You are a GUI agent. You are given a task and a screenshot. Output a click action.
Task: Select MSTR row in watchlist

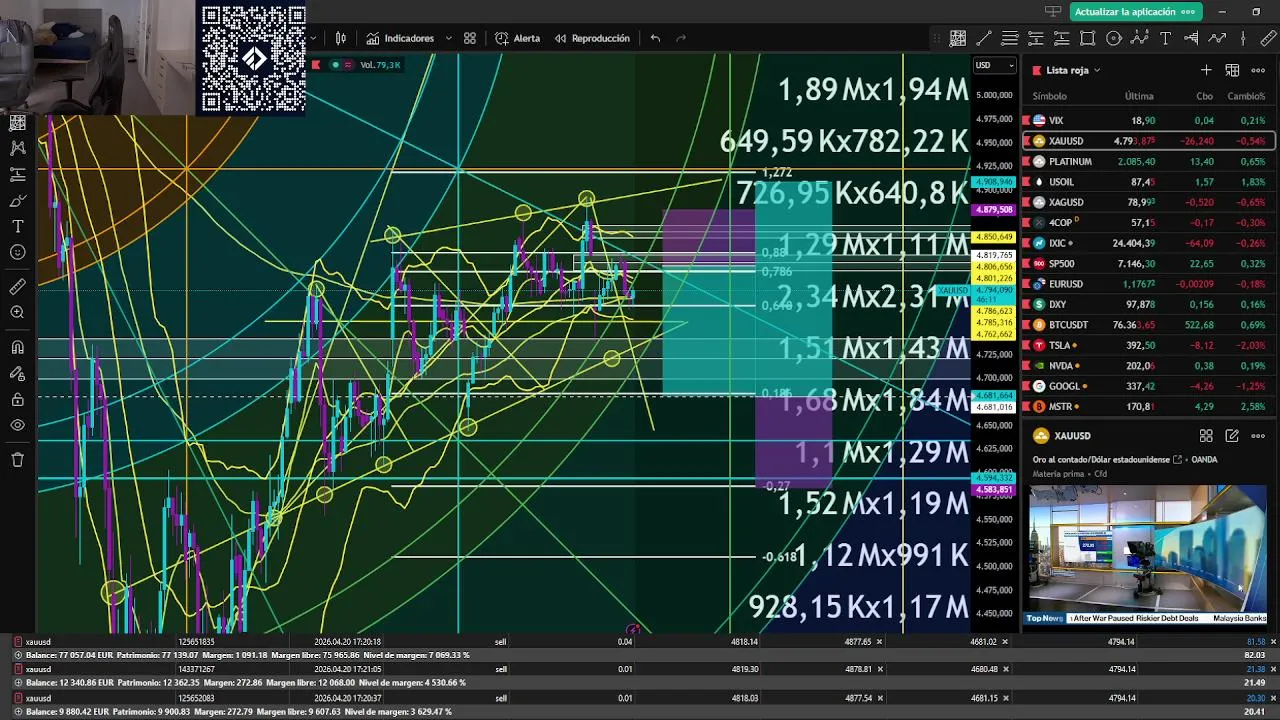point(1148,407)
